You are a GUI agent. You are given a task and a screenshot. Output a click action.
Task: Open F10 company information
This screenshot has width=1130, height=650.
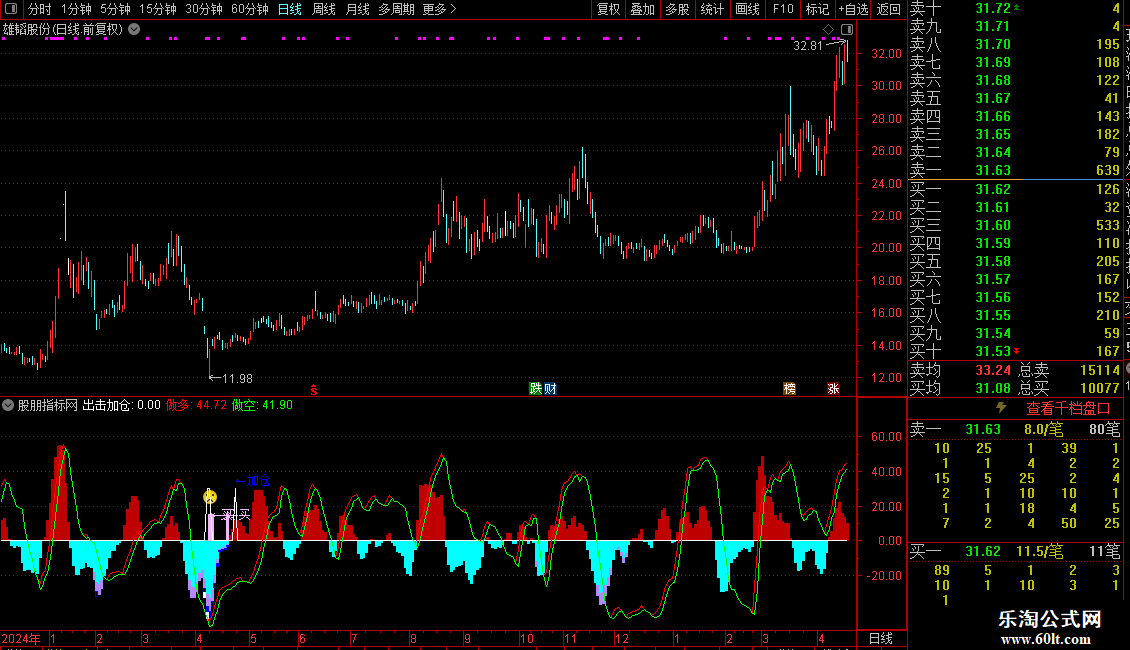tap(783, 9)
